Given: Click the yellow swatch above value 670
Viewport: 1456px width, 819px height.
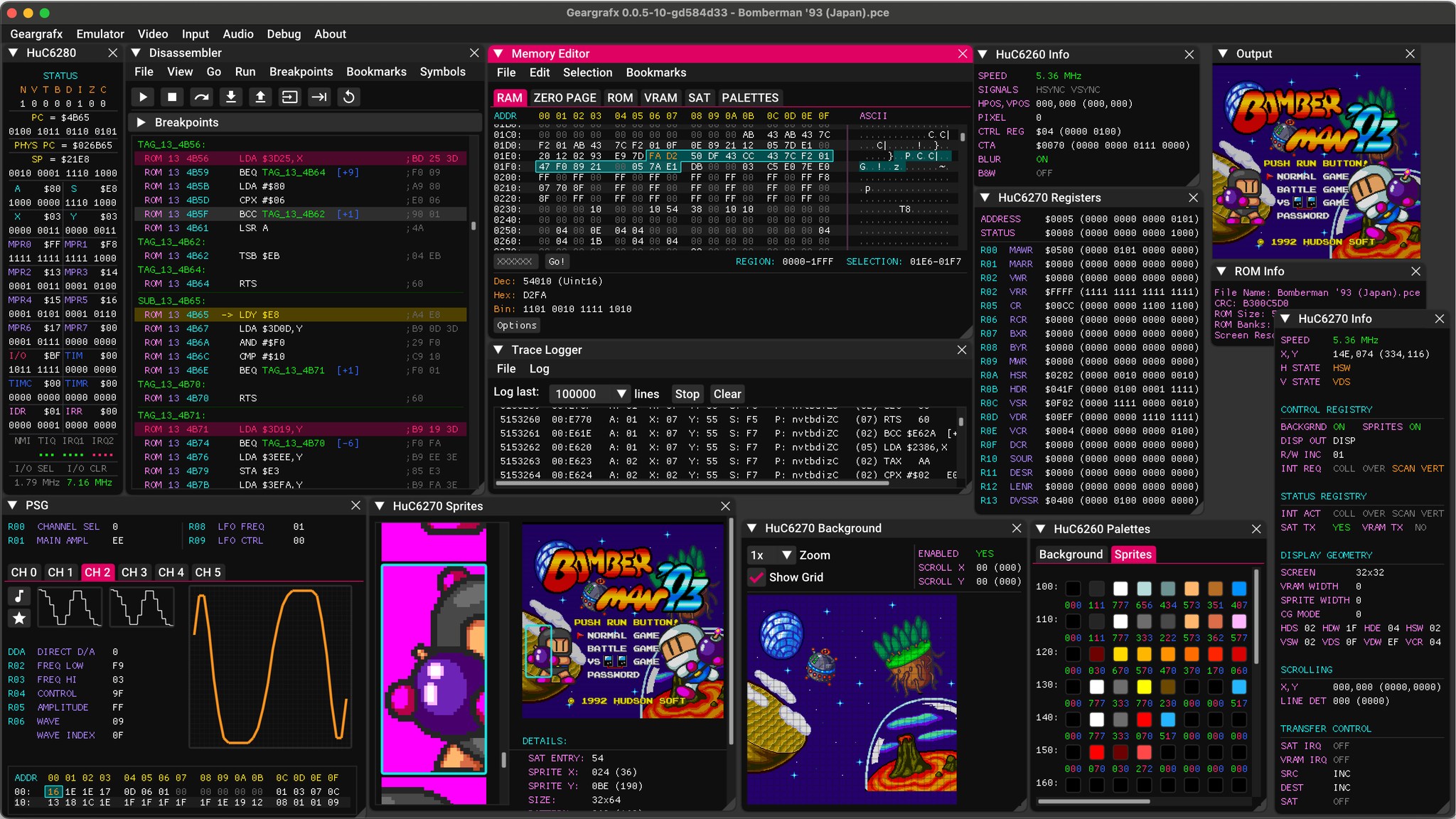Looking at the screenshot, I should point(1120,654).
